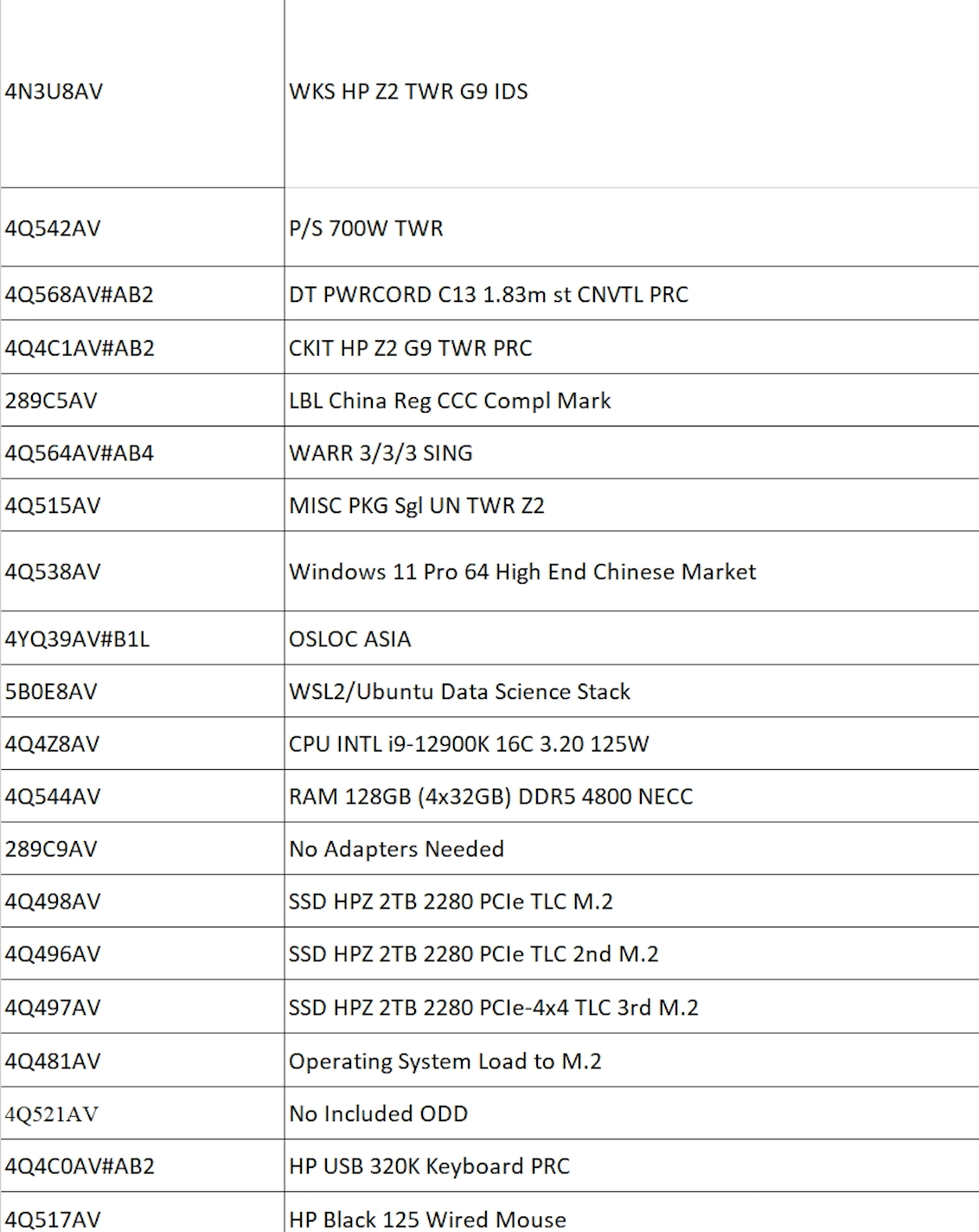The width and height of the screenshot is (979, 1232).
Task: Click the SSD PCIe-4x4 TLC 3rd M.2 cell
Action: pos(493,1008)
